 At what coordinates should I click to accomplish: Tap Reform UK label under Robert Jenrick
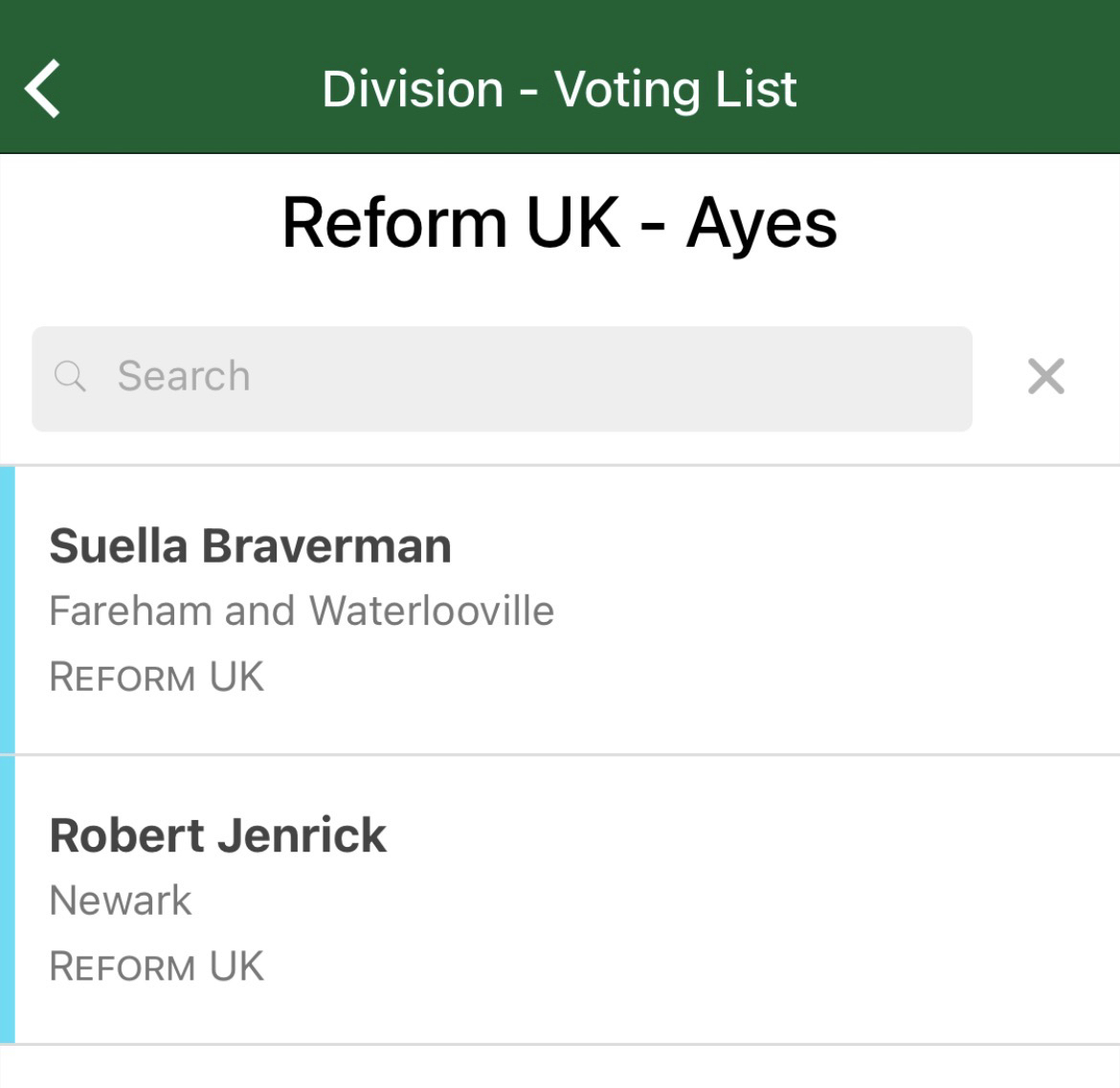[x=157, y=967]
